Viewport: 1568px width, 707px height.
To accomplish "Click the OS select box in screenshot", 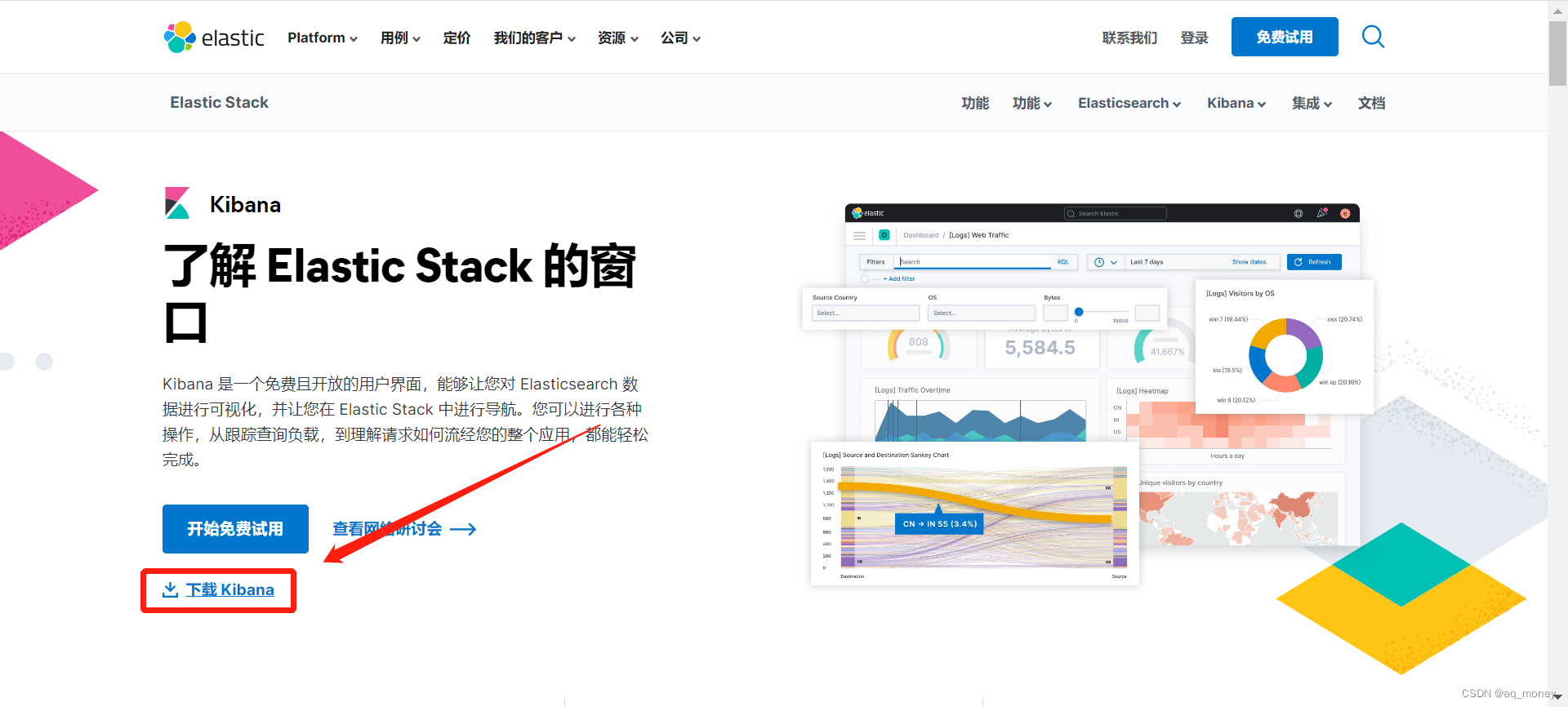I will (x=982, y=313).
